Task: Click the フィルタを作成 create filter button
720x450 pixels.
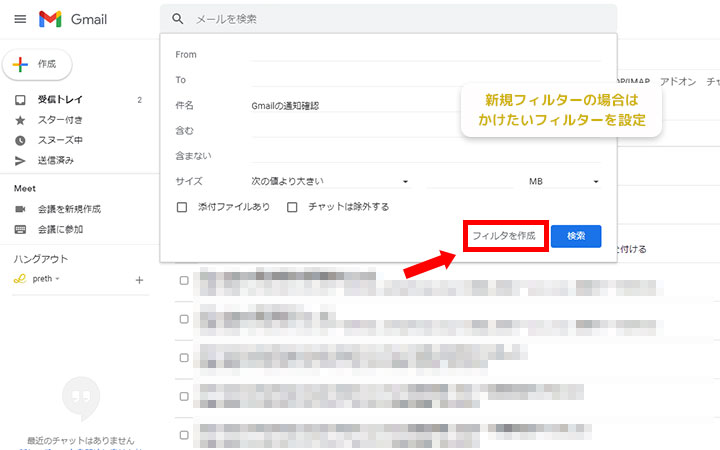Action: point(504,236)
